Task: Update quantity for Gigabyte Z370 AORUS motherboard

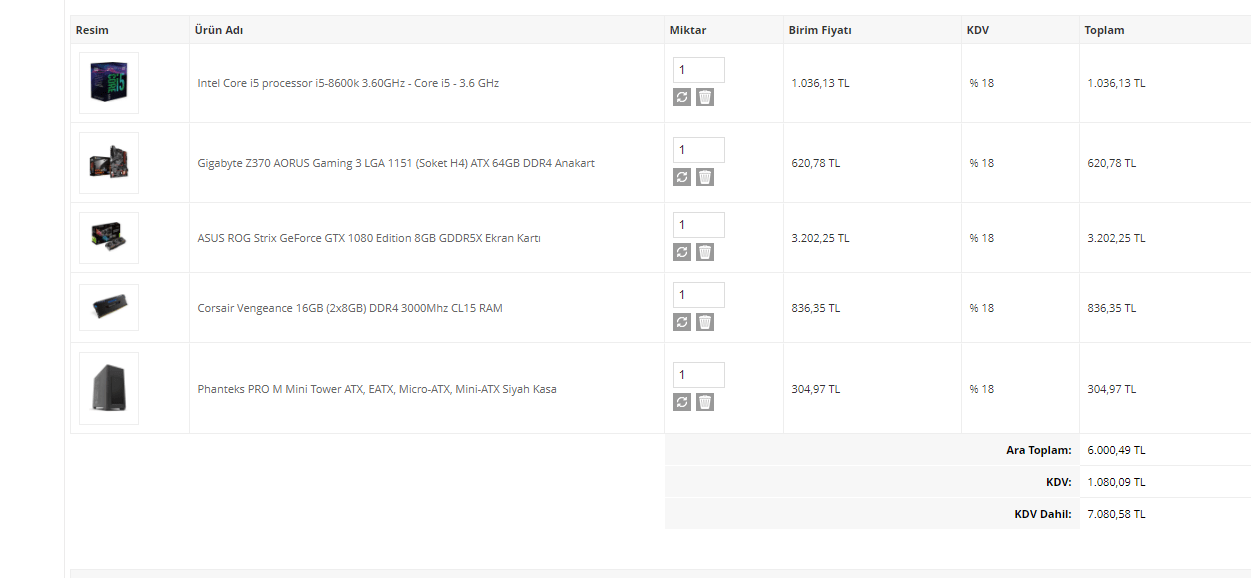Action: click(x=682, y=177)
